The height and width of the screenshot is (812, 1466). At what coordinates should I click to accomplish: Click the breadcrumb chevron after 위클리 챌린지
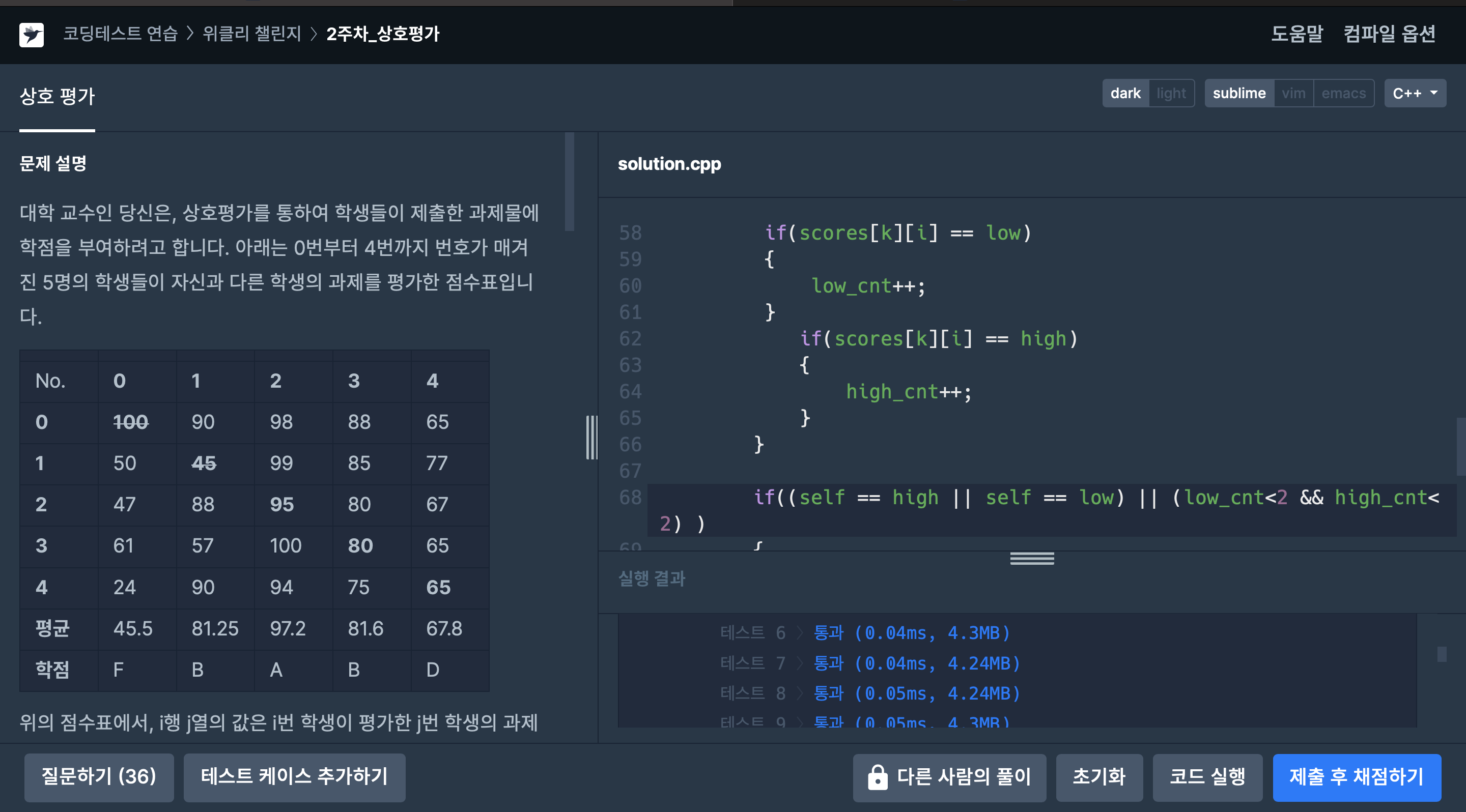tap(313, 34)
